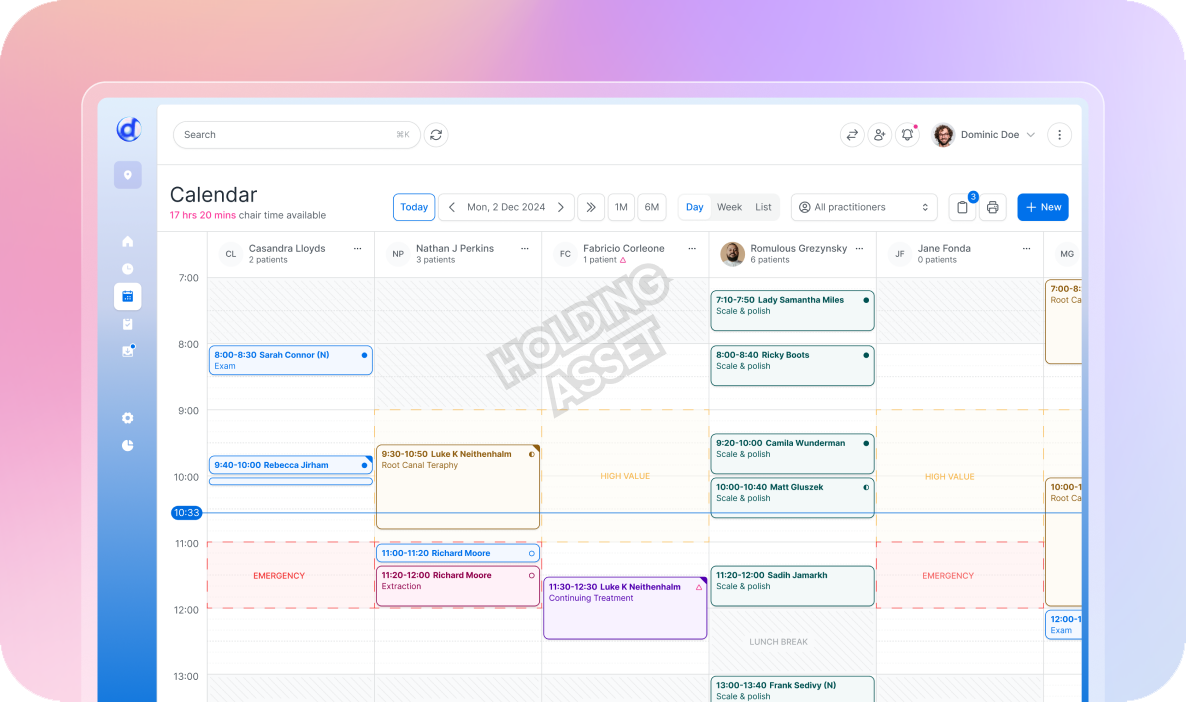
Task: Go to home icon in sidebar
Action: (x=128, y=241)
